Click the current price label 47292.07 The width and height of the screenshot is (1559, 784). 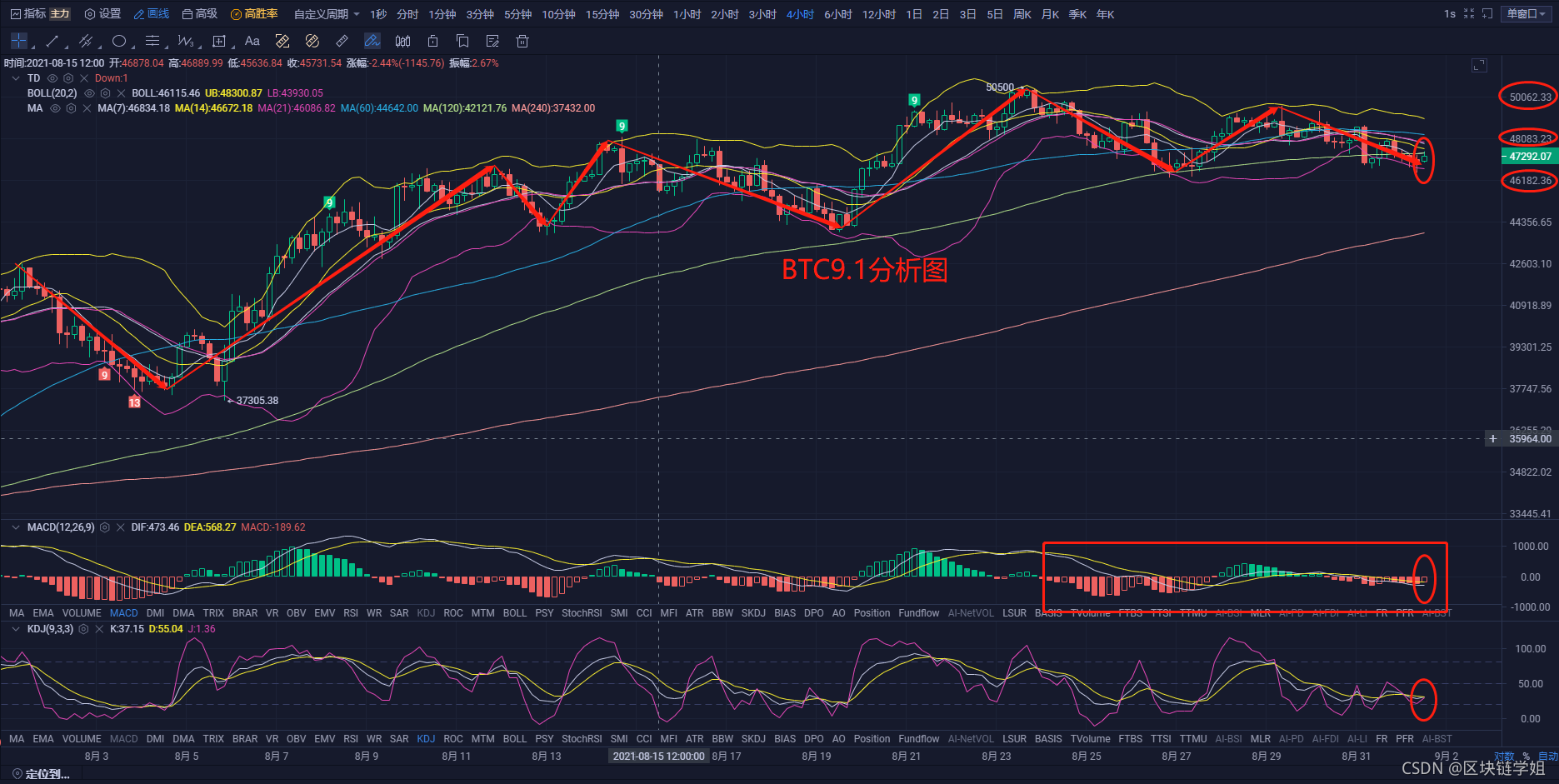point(1530,156)
